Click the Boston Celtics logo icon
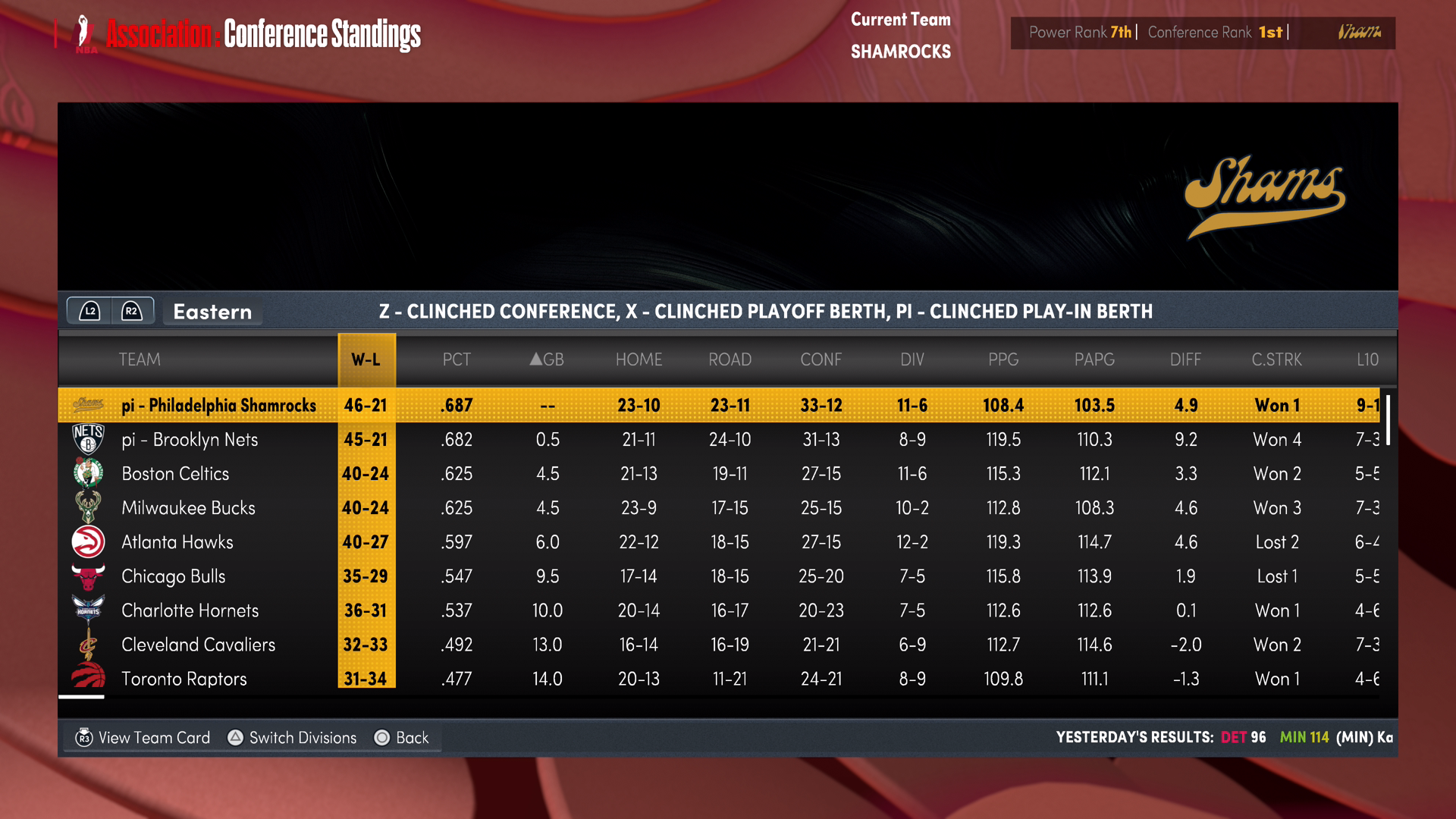 click(88, 473)
